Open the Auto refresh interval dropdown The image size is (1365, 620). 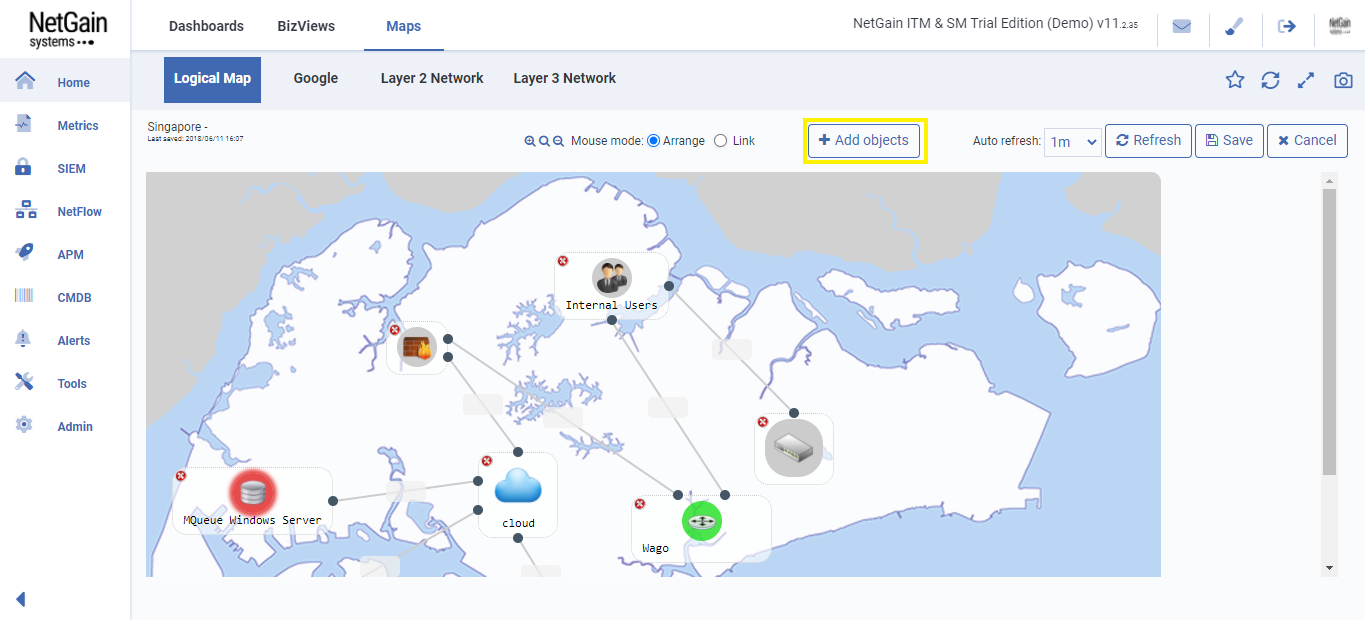[x=1072, y=142]
